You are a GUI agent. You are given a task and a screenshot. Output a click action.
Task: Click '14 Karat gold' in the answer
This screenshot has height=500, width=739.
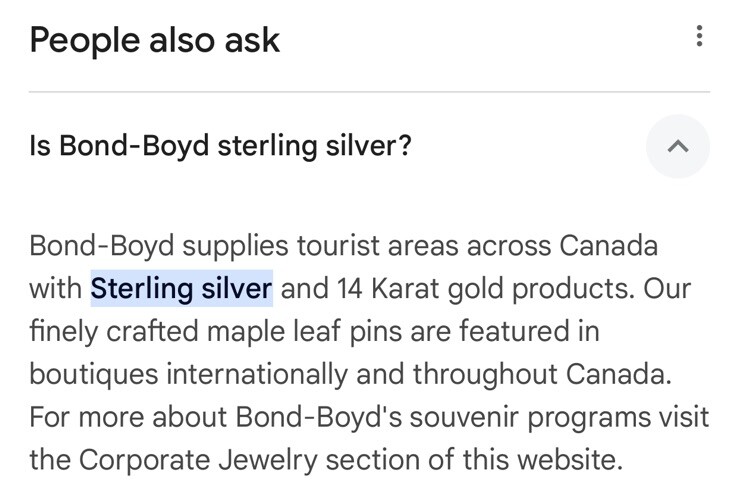[x=419, y=289]
